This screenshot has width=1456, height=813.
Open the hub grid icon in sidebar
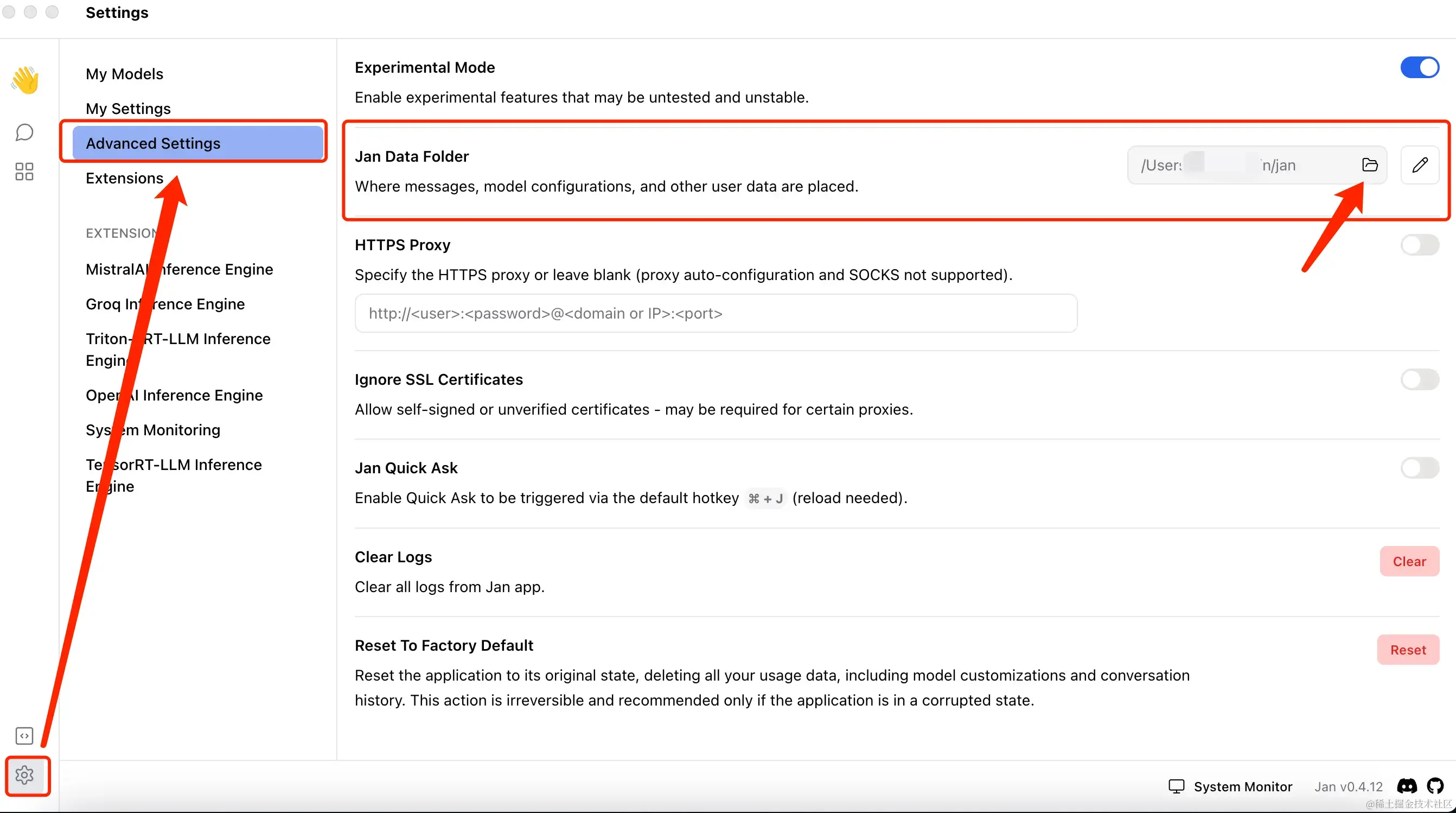pyautogui.click(x=24, y=172)
